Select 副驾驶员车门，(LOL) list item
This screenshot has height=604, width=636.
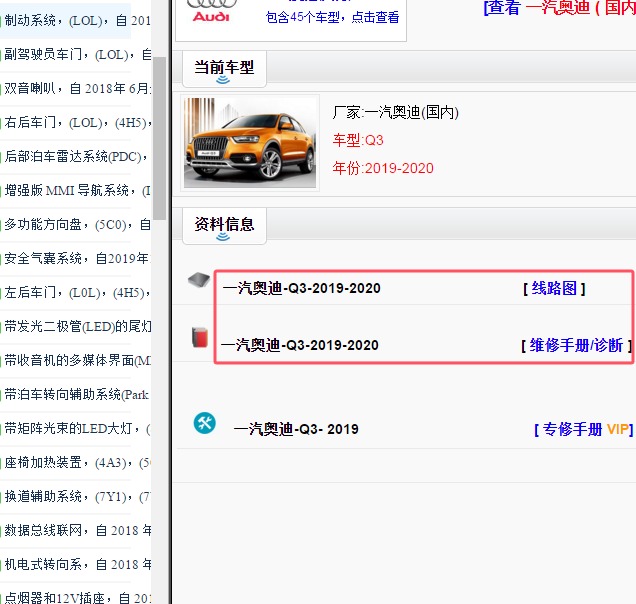coord(76,54)
